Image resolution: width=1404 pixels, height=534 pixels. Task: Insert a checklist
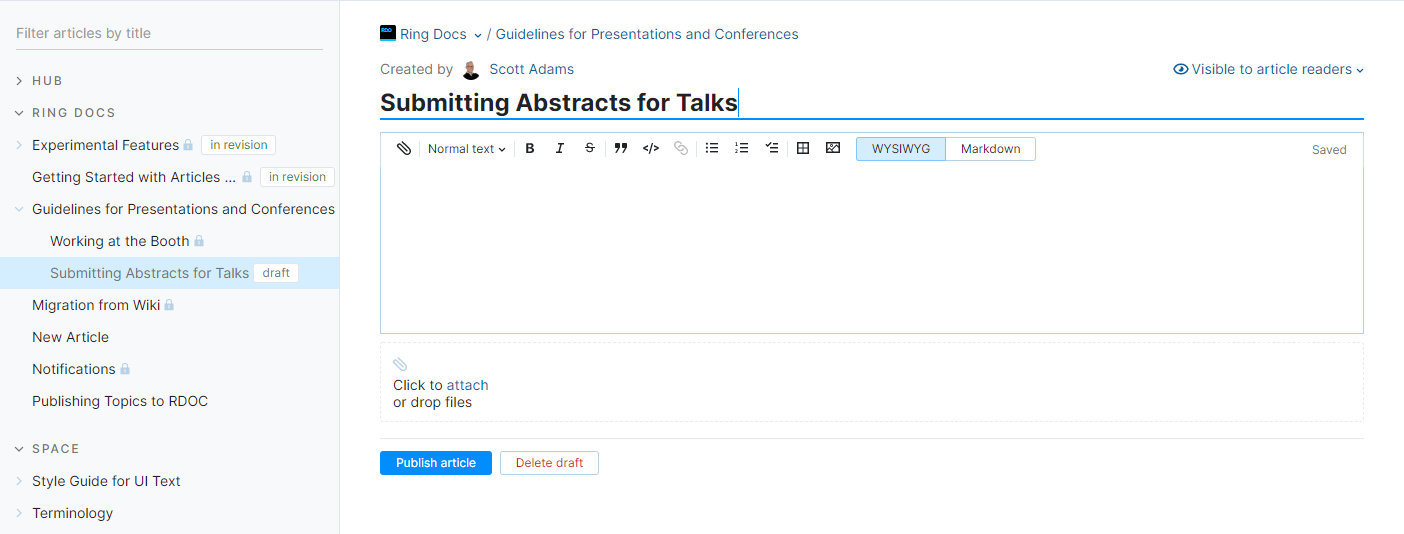click(x=772, y=149)
